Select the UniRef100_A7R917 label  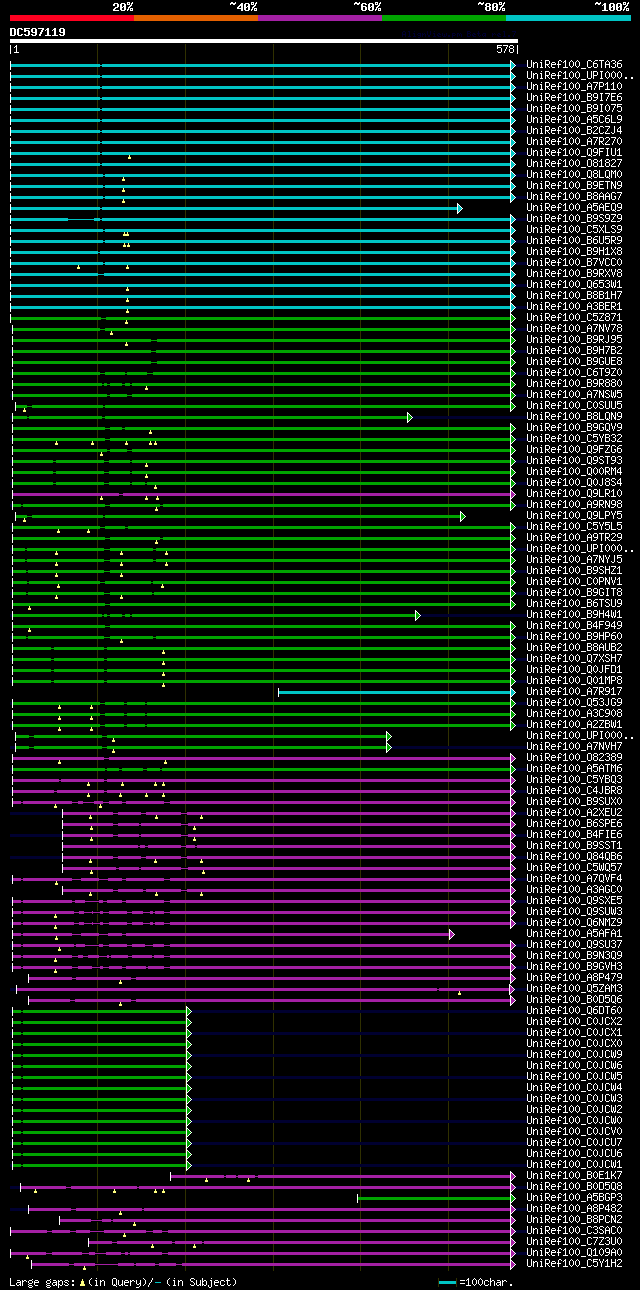pos(574,692)
